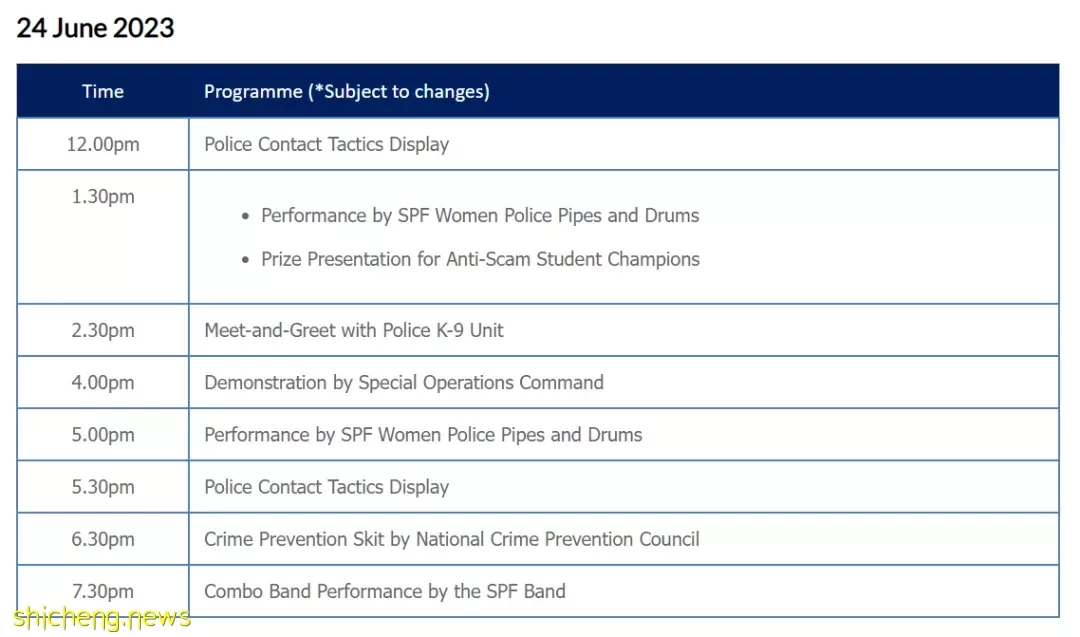Click the first Police Contact Tactics Display entry

[326, 144]
